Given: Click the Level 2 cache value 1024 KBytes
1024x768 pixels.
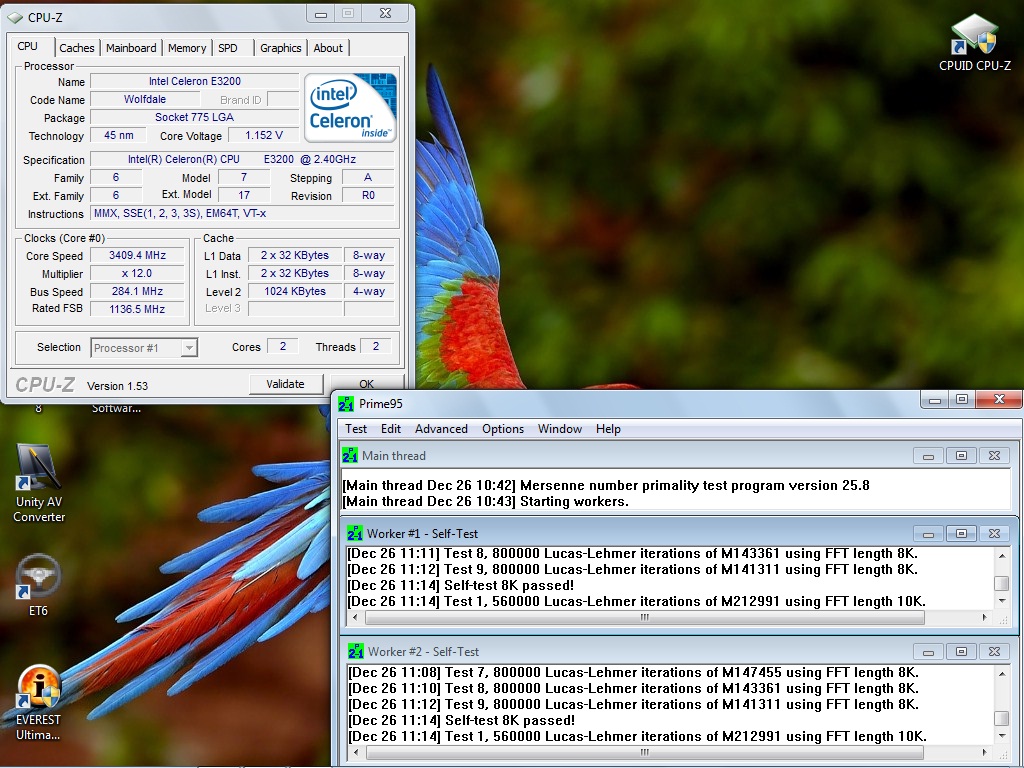Looking at the screenshot, I should click(x=295, y=291).
